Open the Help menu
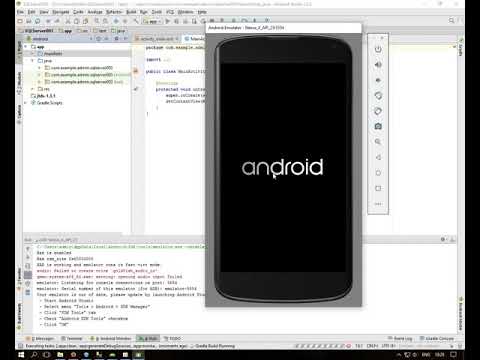 pos(202,12)
